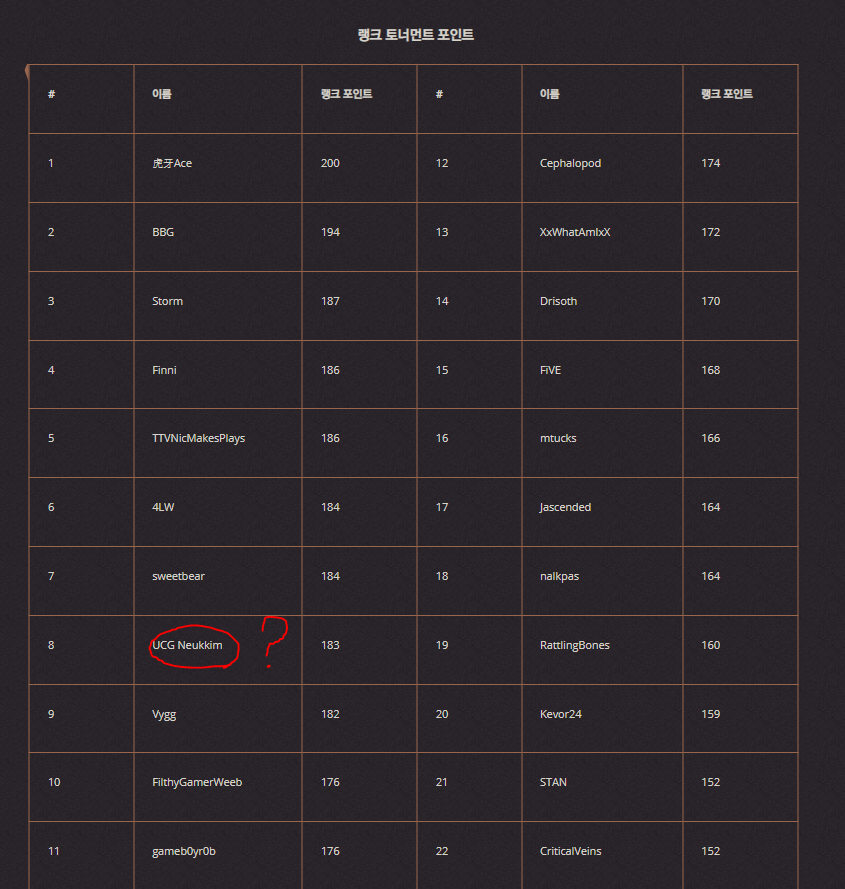
Task: Click the red question mark annotation
Action: [x=274, y=641]
